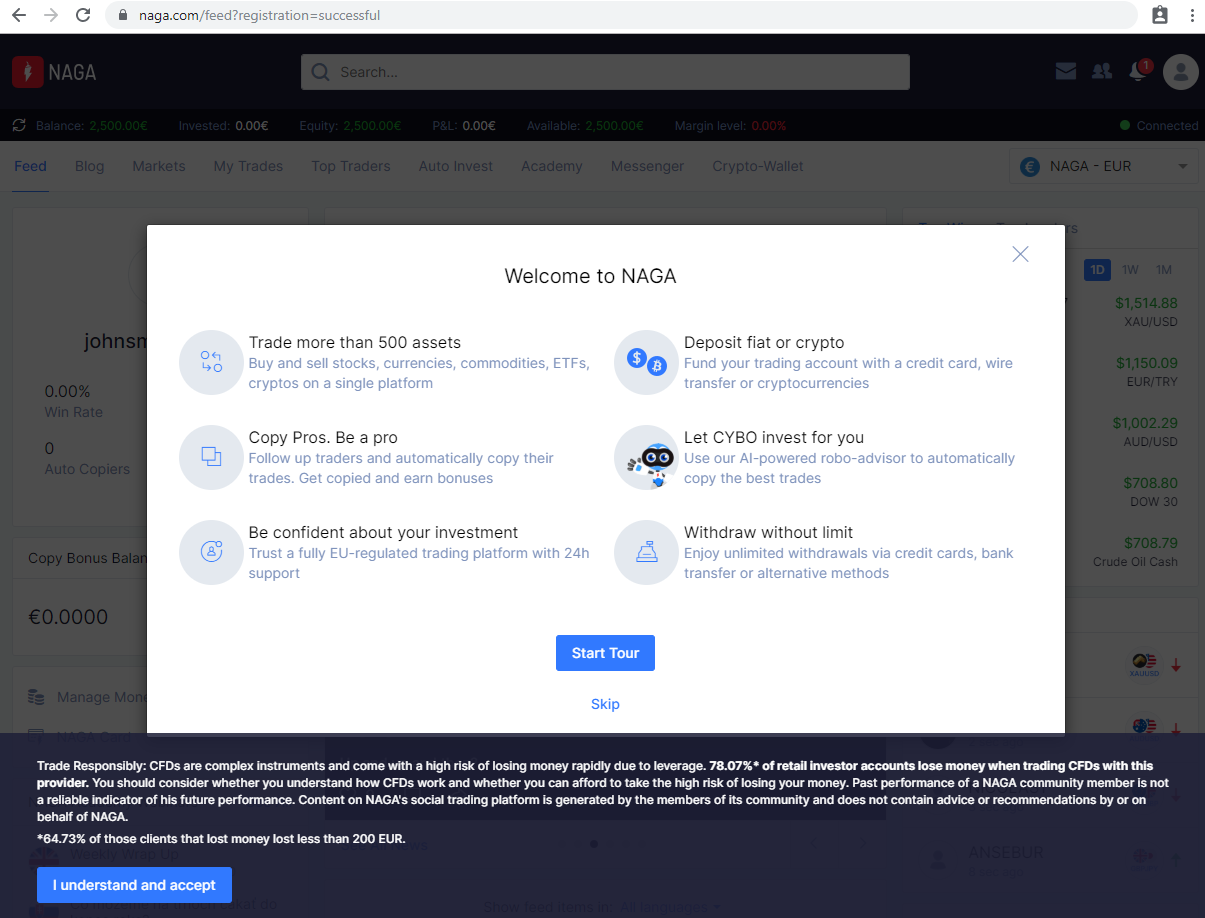
Task: Open the user avatar profile menu
Action: [1181, 72]
